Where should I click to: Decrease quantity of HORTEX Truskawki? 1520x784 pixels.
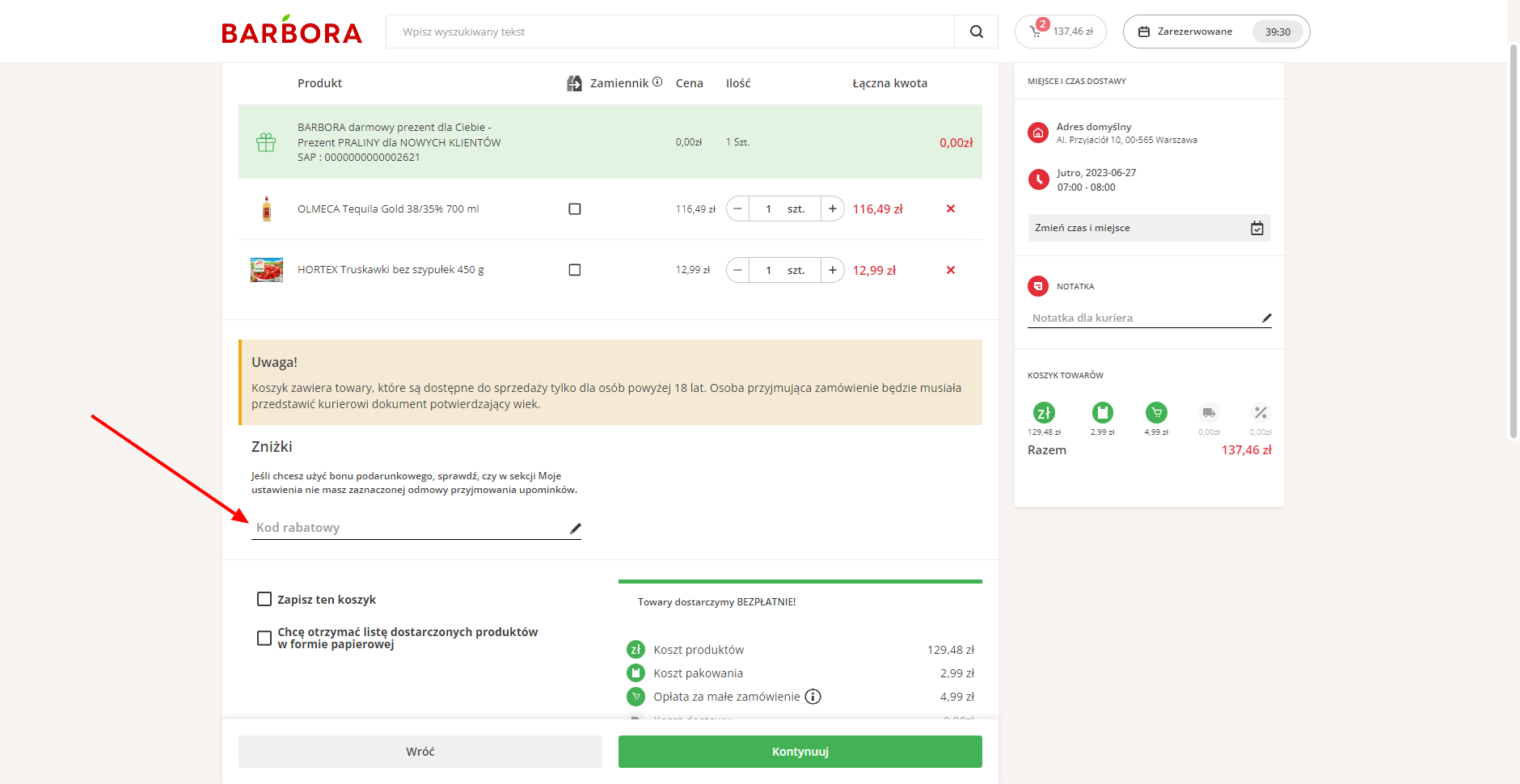coord(737,270)
